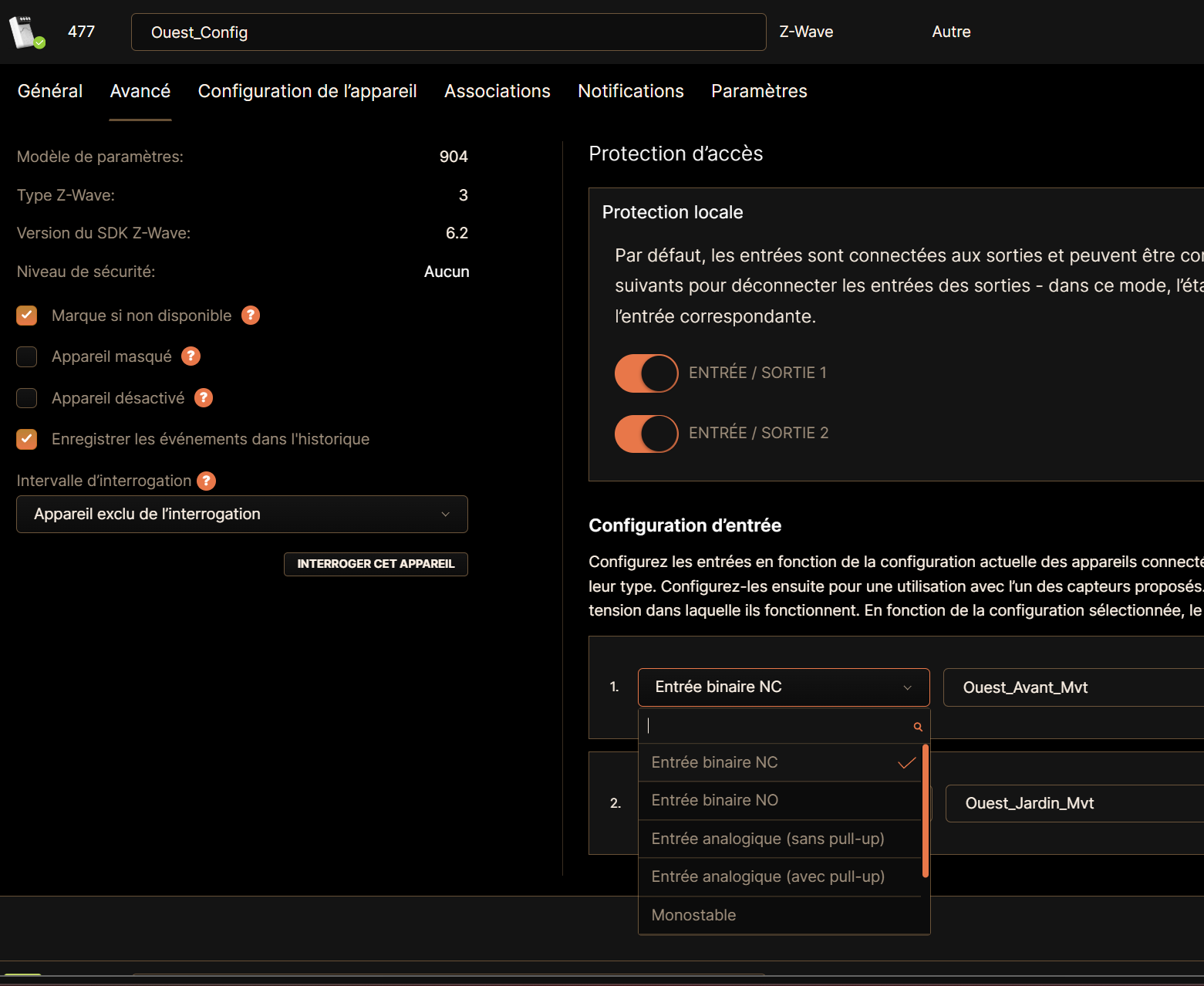1204x986 pixels.
Task: Switch to Général tab
Action: [x=50, y=91]
